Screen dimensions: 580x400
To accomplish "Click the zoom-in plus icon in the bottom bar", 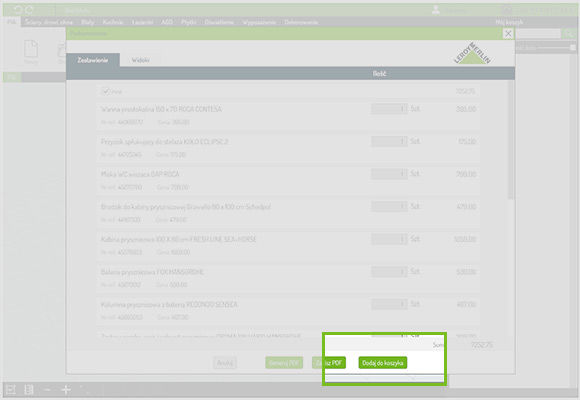I will tap(65, 390).
